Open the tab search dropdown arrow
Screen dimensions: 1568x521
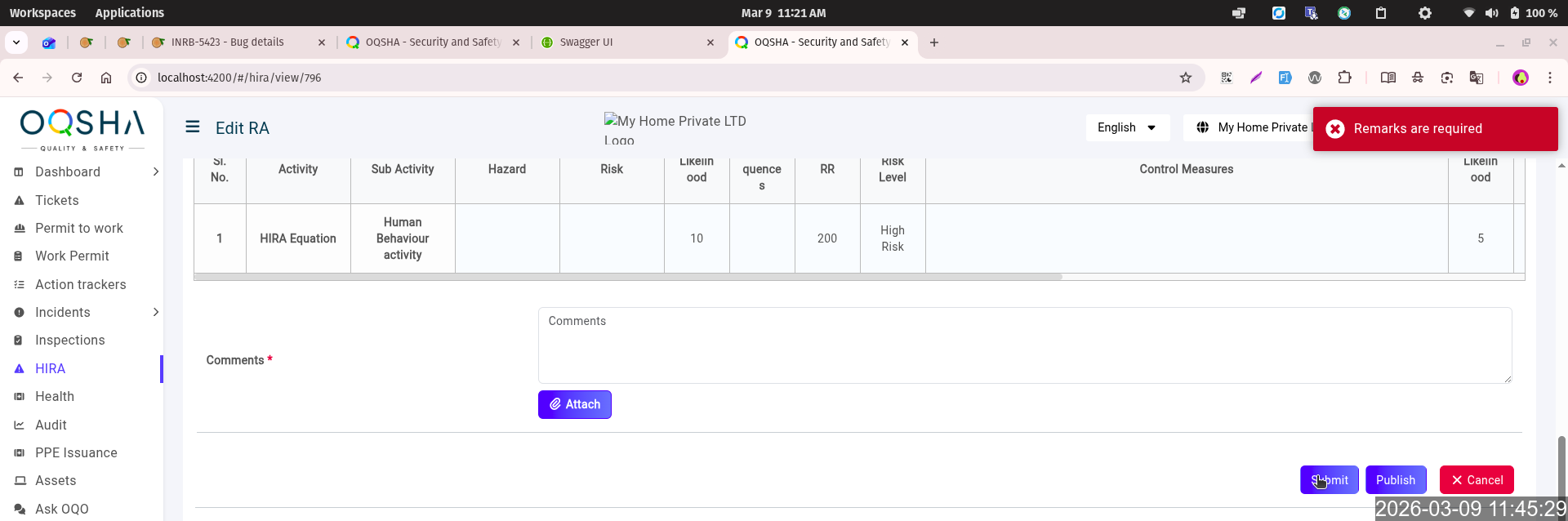(16, 42)
